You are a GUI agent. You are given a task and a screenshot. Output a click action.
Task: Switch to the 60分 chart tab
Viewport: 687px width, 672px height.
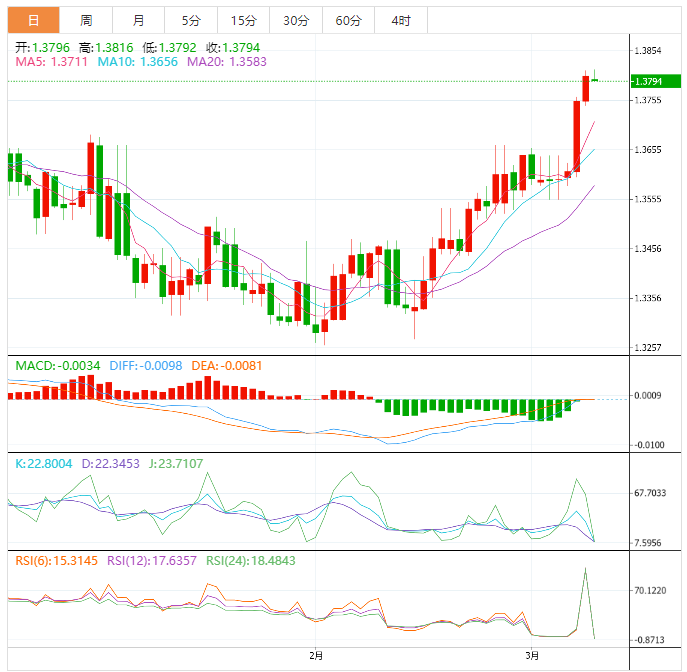348,20
